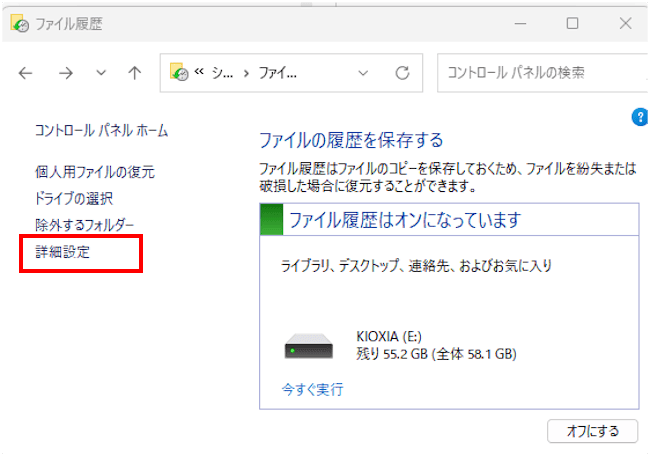Open Help with the blue question icon
Screen dimensions: 650x456
tap(640, 117)
